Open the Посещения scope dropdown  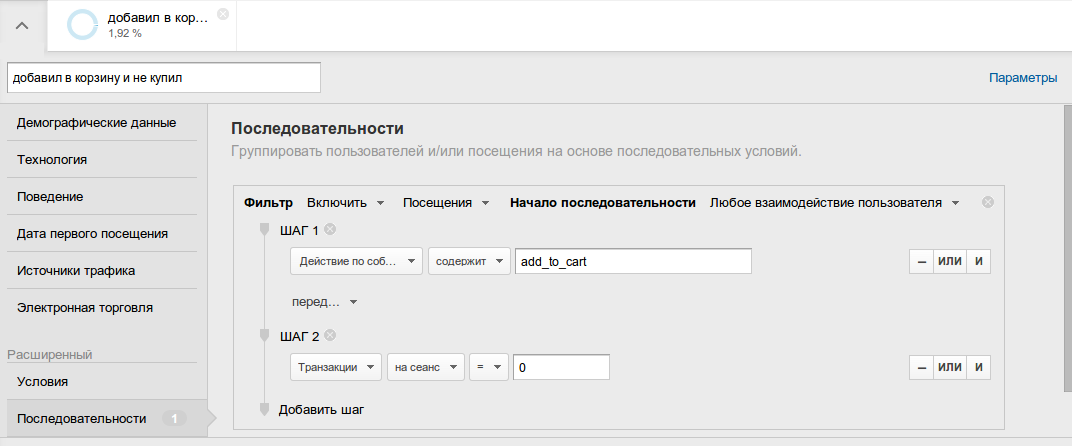pyautogui.click(x=446, y=203)
